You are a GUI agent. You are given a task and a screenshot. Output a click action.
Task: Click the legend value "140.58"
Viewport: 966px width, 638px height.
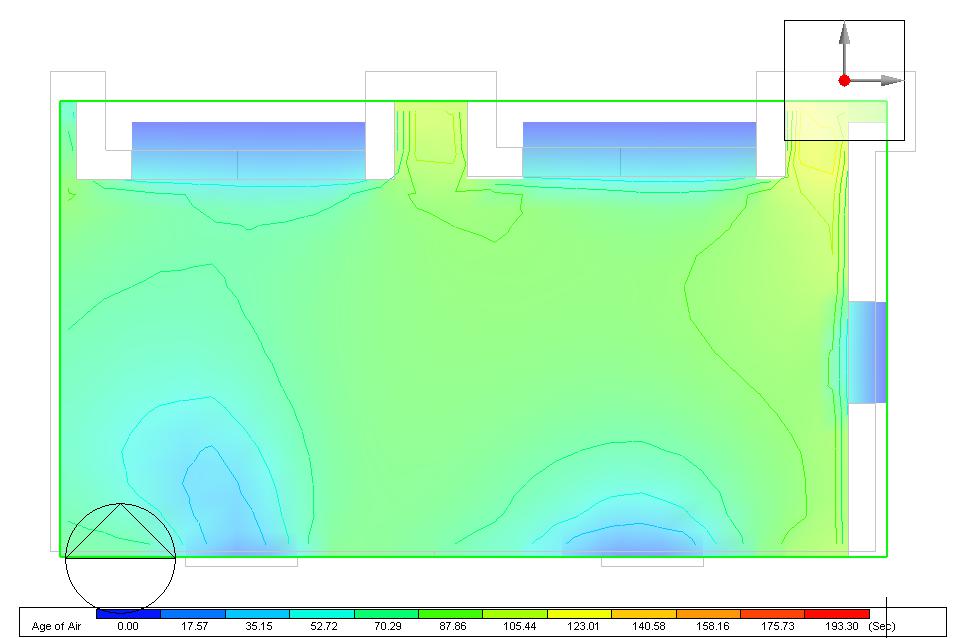pos(648,626)
